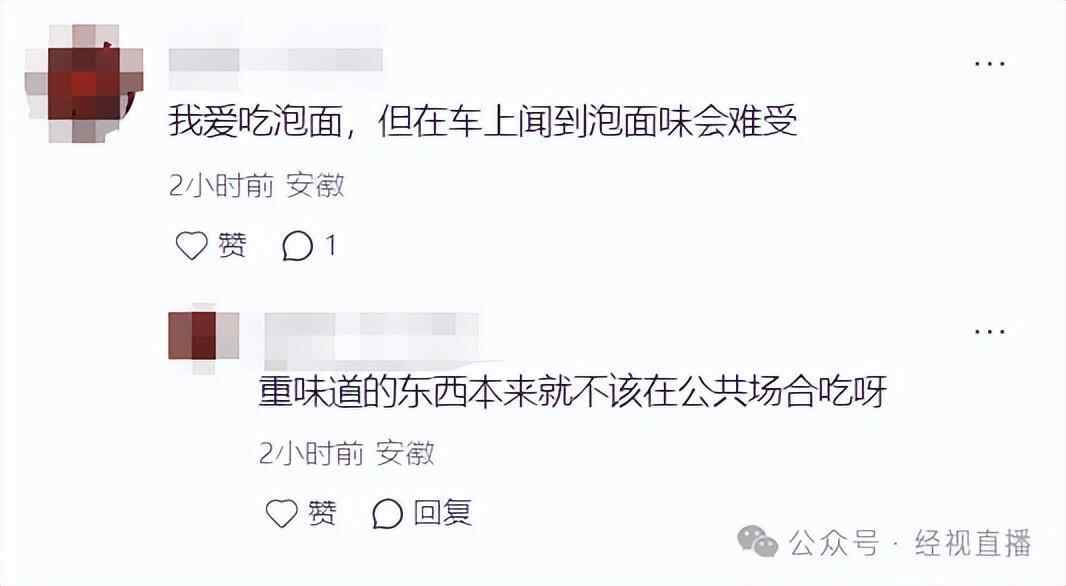This screenshot has width=1066, height=586.
Task: Select the reply text 重味道的东西本来就不该在公共场合吃呀
Action: click(572, 391)
